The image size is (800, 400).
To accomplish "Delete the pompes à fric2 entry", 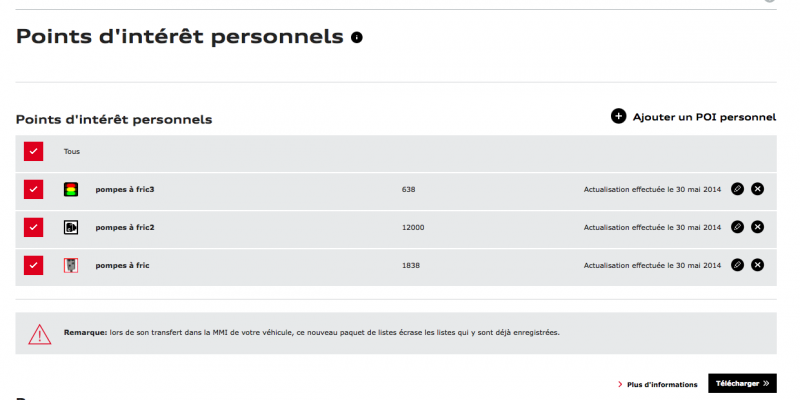I will coord(757,227).
